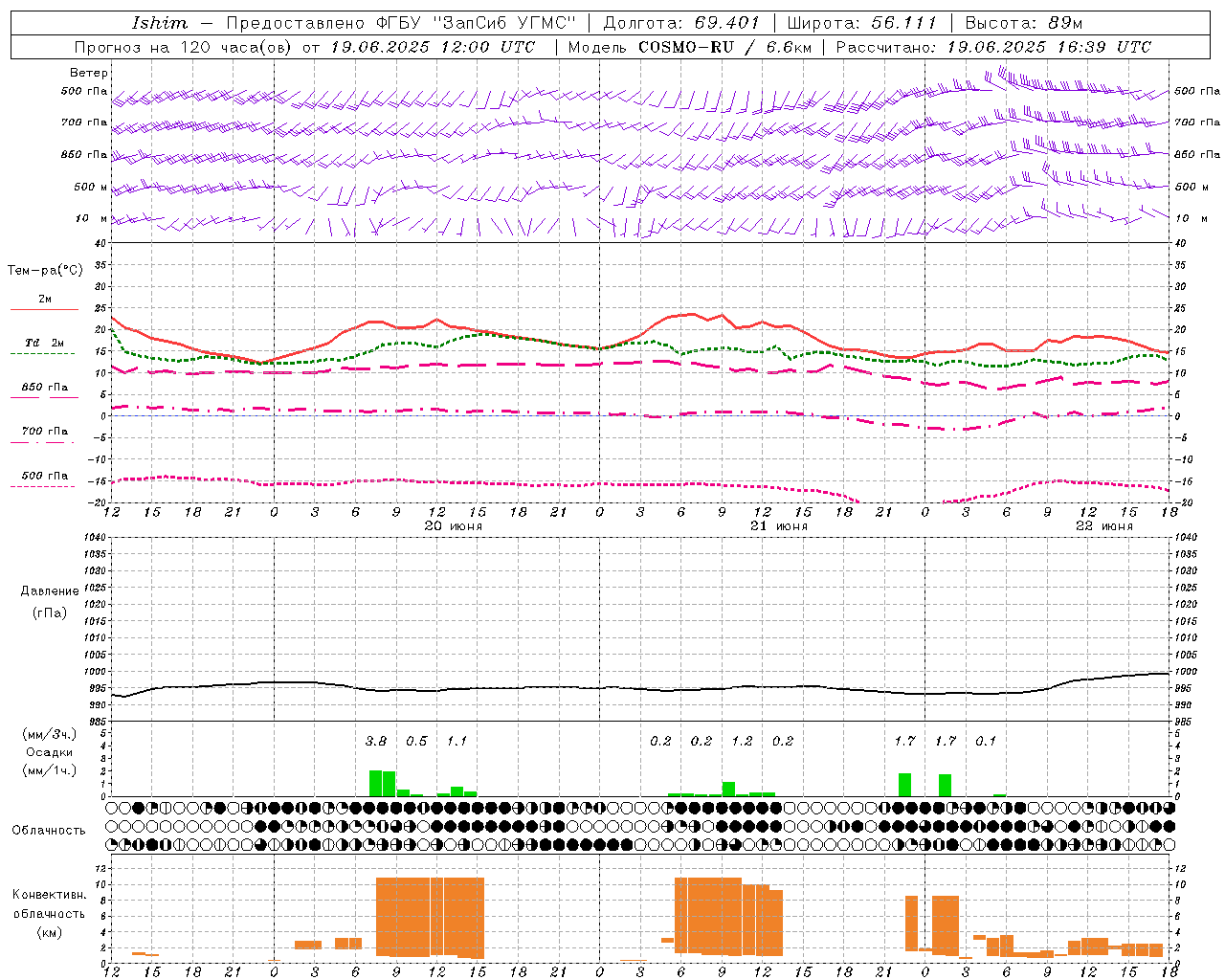Click the "21 июня" date label
Viewport: 1225px width, 980px height.
pos(779,526)
